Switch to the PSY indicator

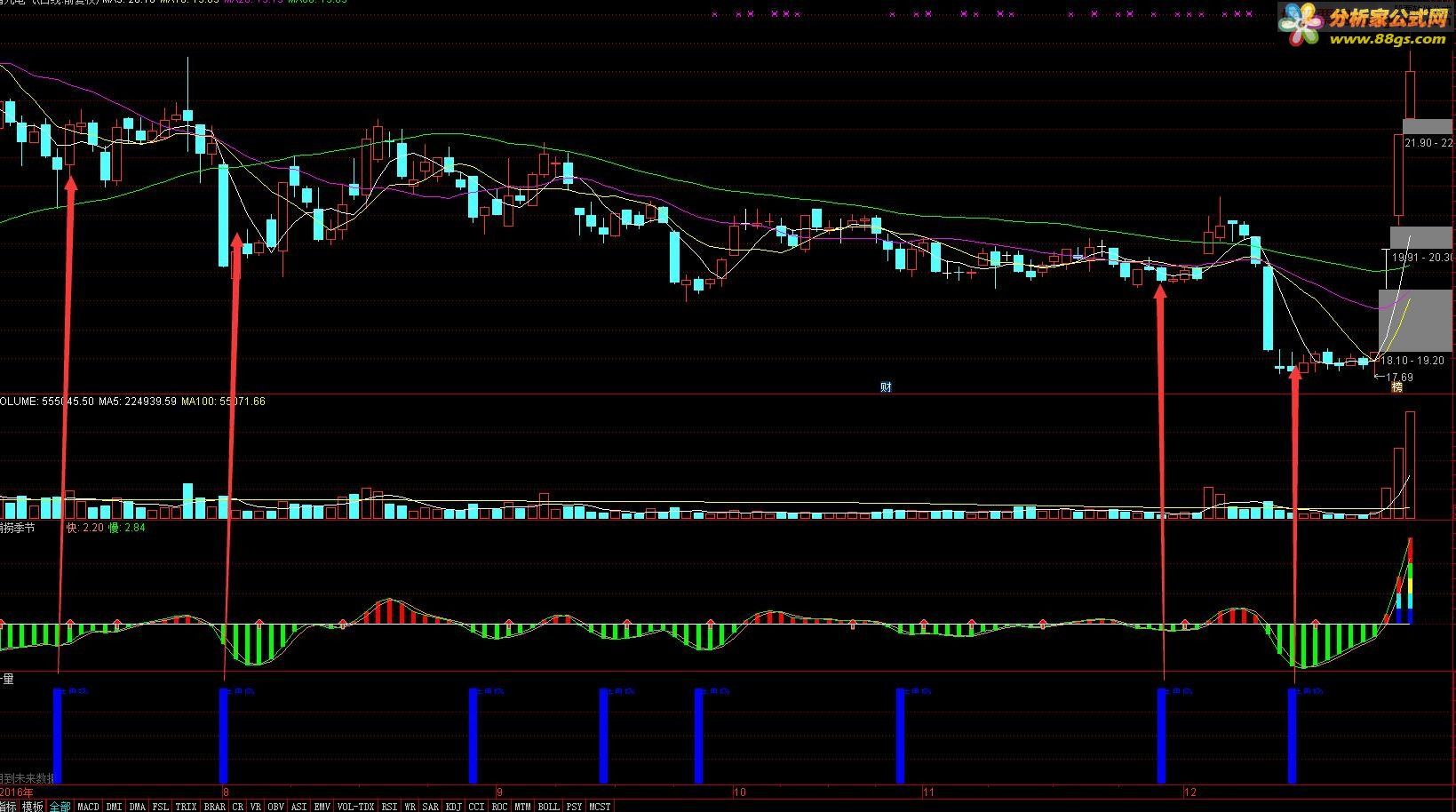click(x=574, y=807)
